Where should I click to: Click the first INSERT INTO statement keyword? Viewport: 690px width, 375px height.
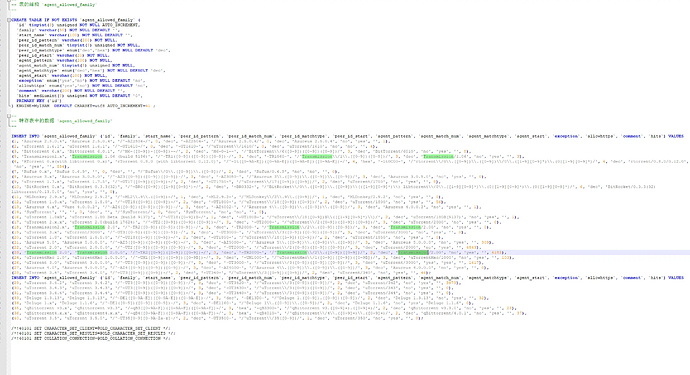(25, 136)
